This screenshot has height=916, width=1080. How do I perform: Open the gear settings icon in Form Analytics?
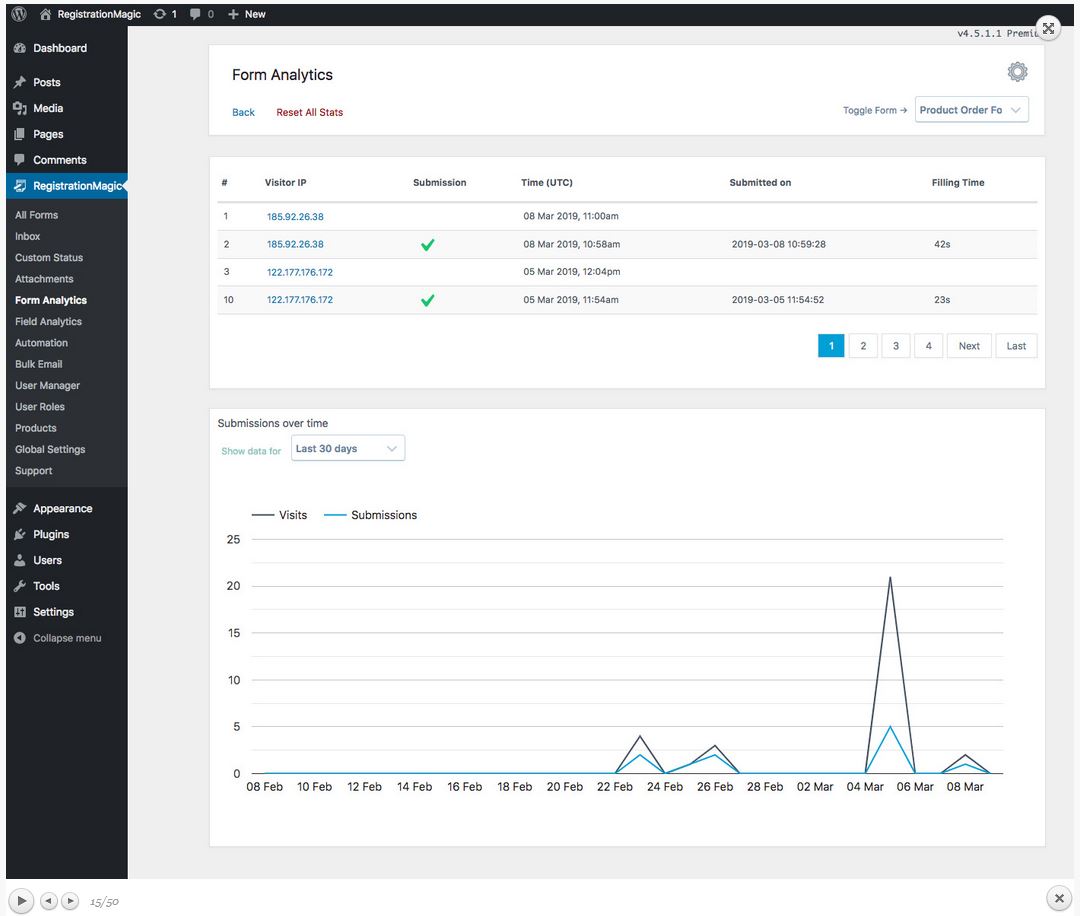point(1017,72)
